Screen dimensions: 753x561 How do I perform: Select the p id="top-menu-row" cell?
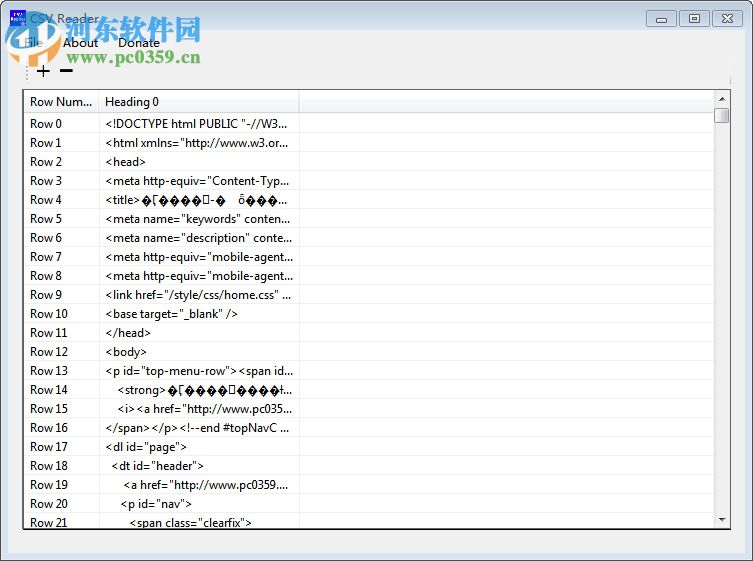point(199,371)
